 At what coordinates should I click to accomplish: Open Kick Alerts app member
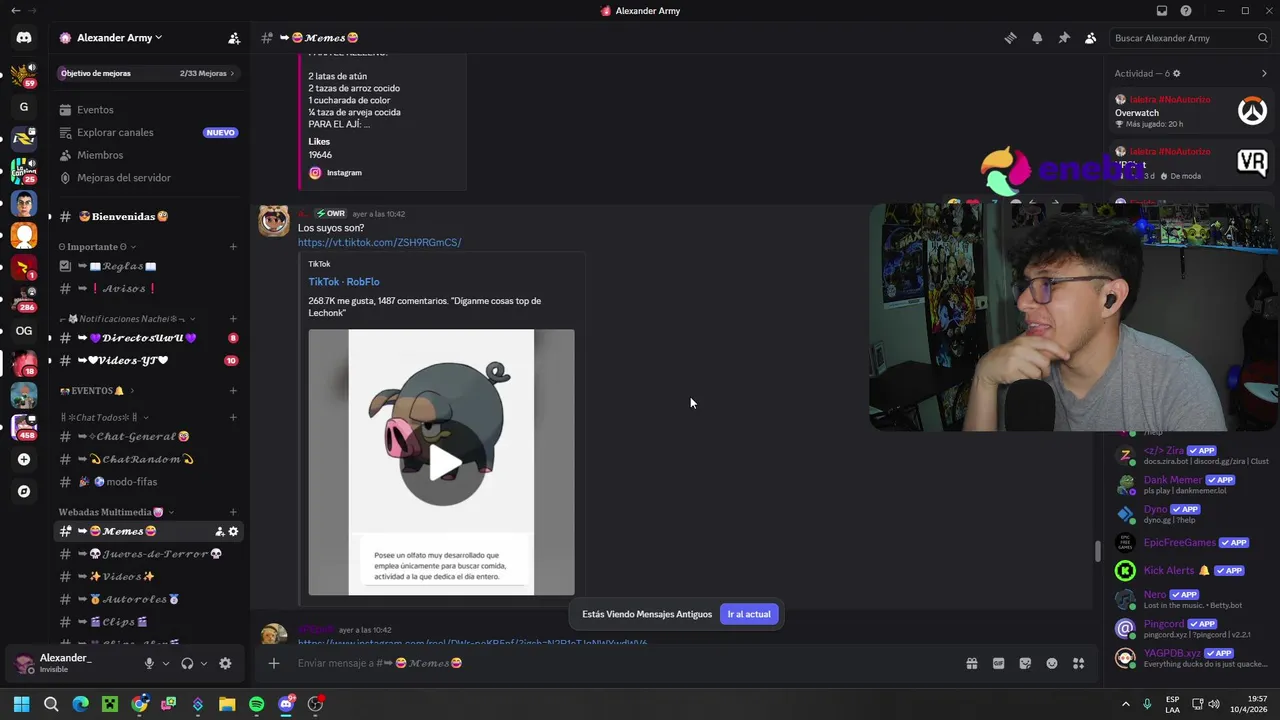[x=1190, y=571]
